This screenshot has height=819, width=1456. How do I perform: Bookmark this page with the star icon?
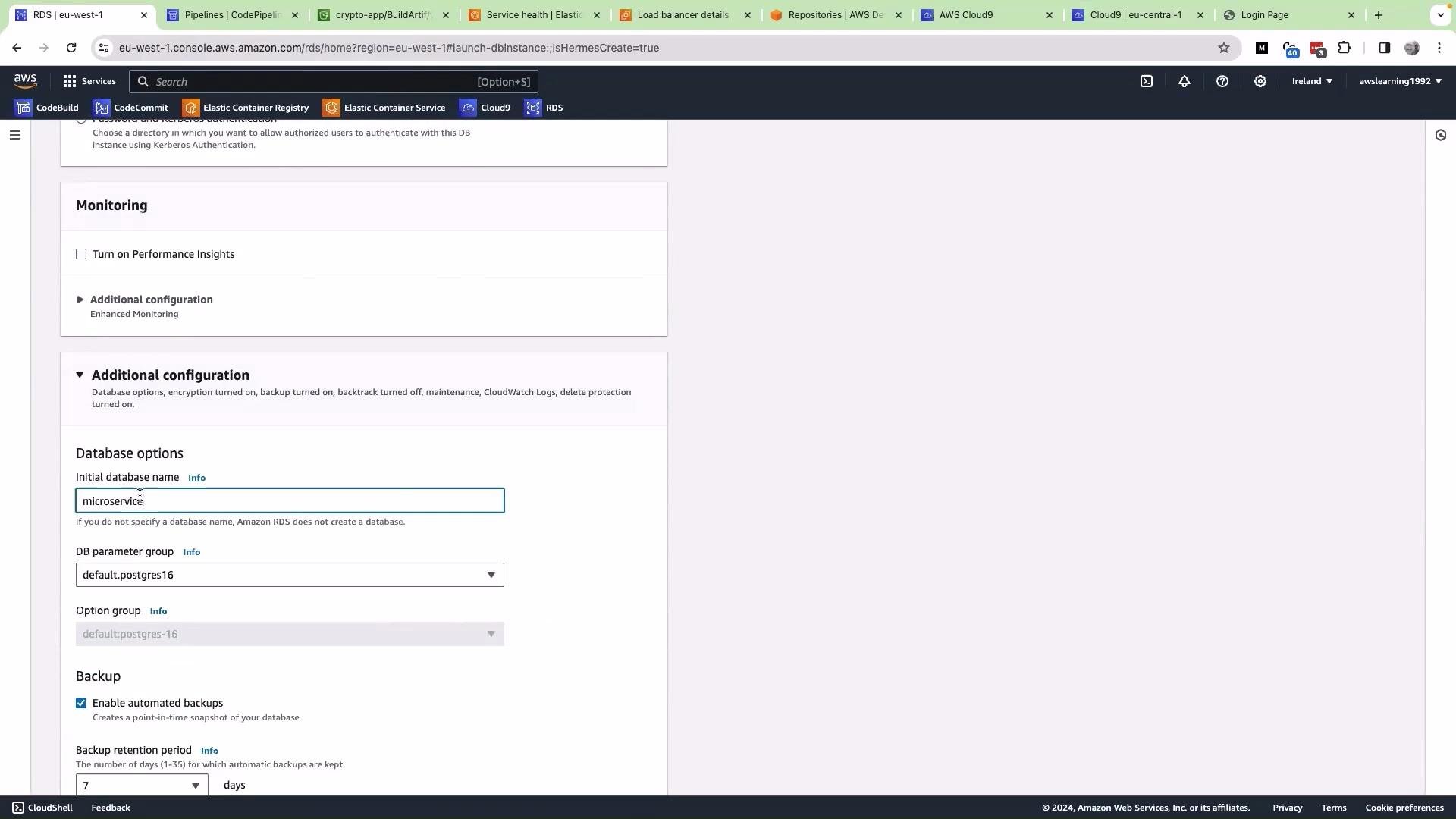tap(1224, 48)
